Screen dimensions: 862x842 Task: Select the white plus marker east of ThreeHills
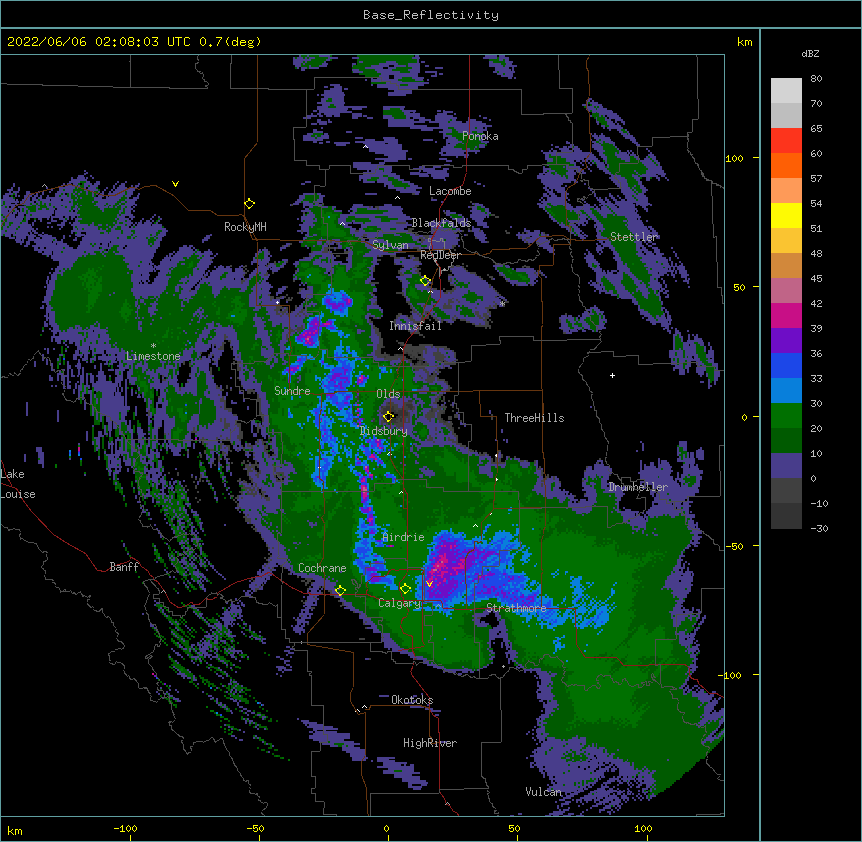pos(612,375)
